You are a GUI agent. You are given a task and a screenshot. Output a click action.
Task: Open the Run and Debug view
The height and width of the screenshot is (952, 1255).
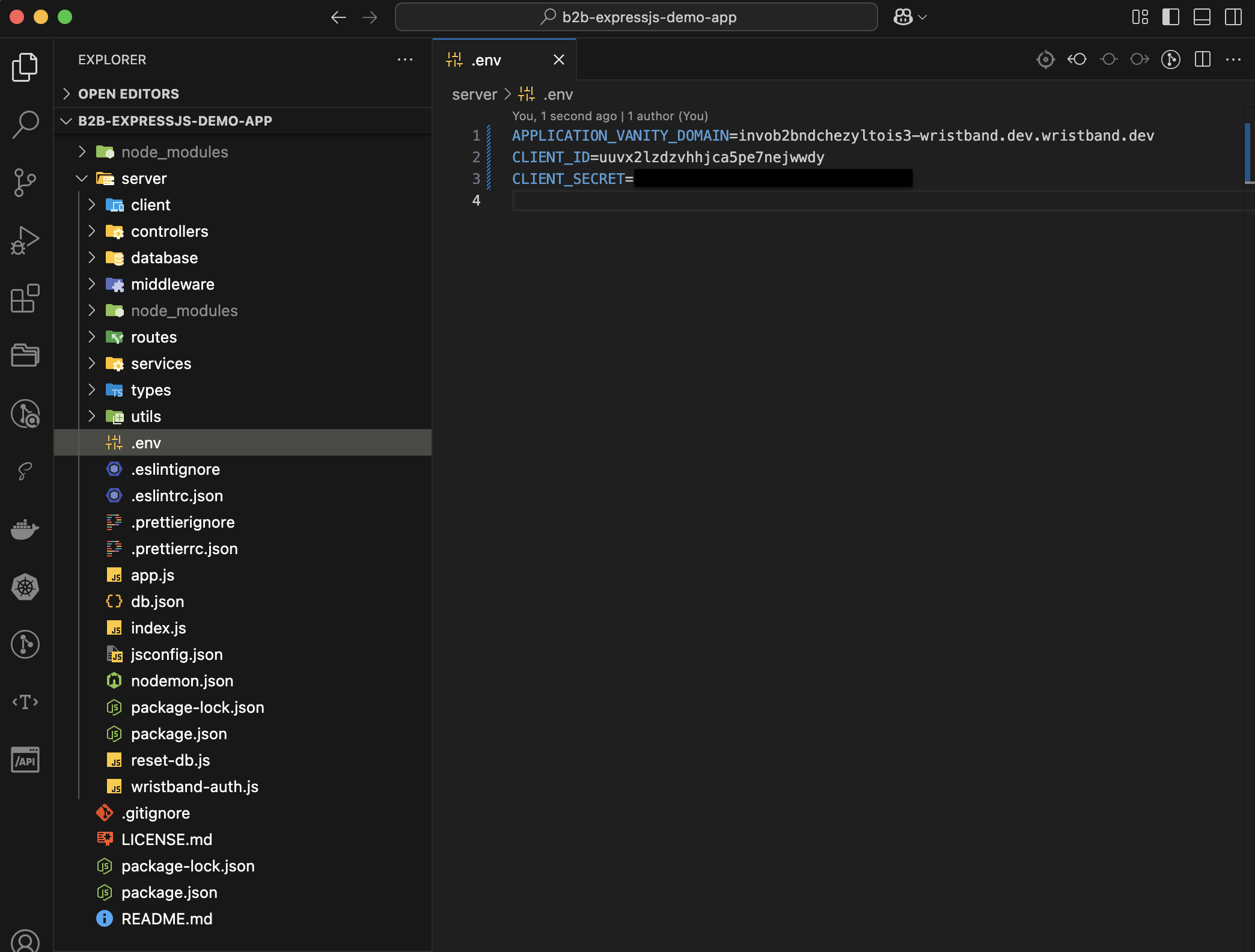pos(25,240)
